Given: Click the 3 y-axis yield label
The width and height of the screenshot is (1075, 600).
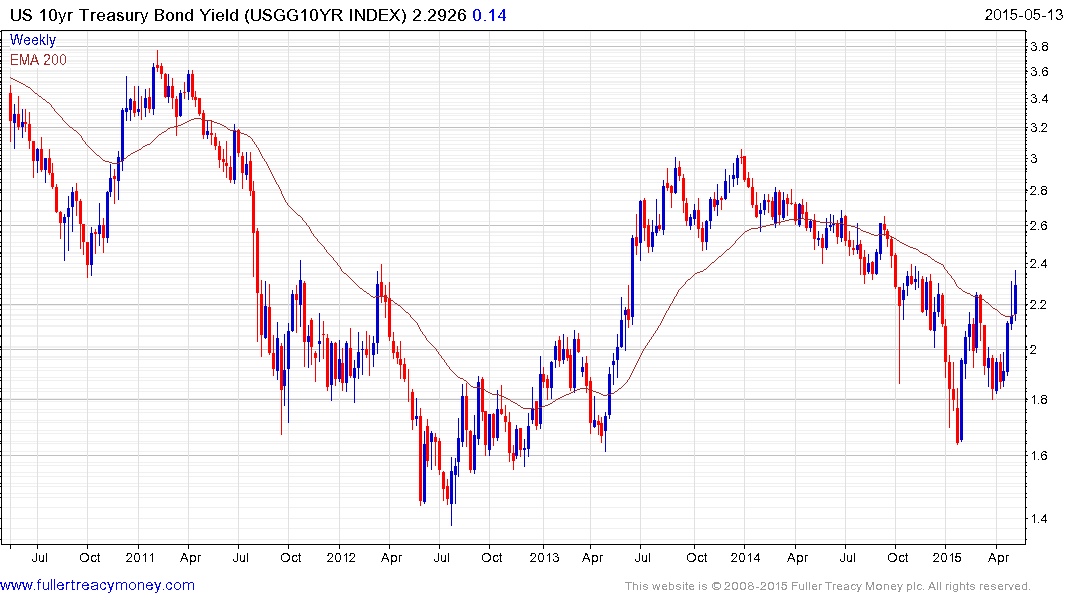Looking at the screenshot, I should tap(1035, 158).
